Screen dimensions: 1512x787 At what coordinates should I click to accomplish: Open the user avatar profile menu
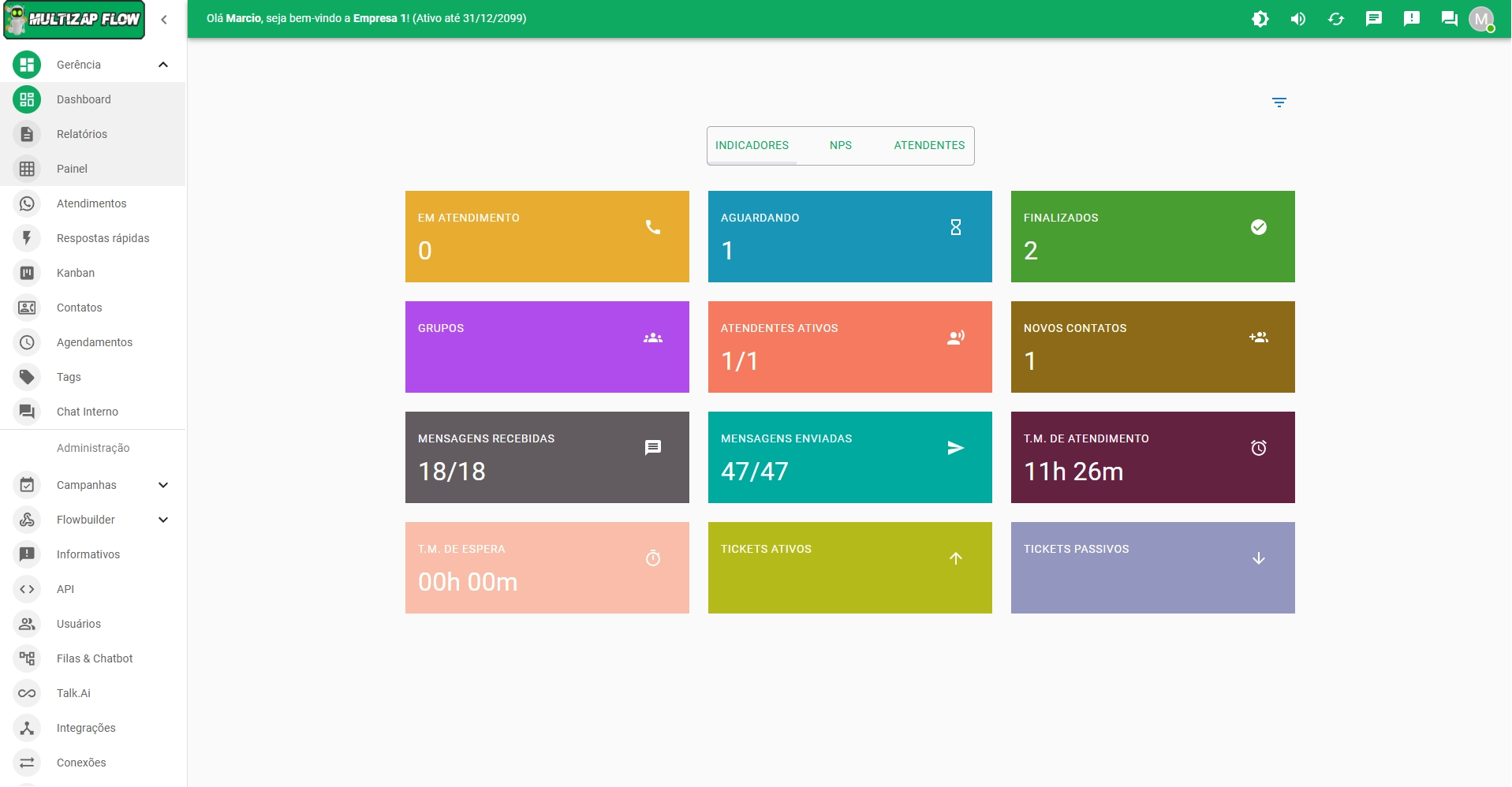click(x=1481, y=19)
